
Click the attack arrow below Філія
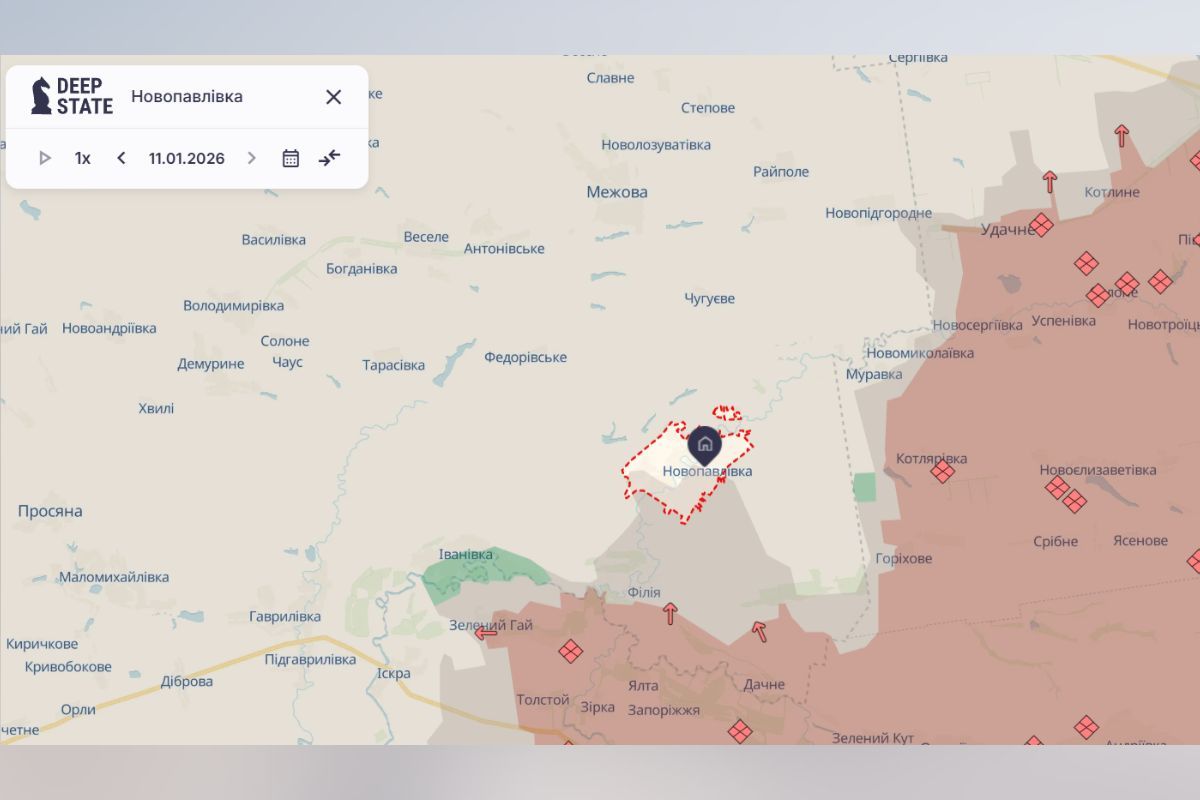point(670,613)
